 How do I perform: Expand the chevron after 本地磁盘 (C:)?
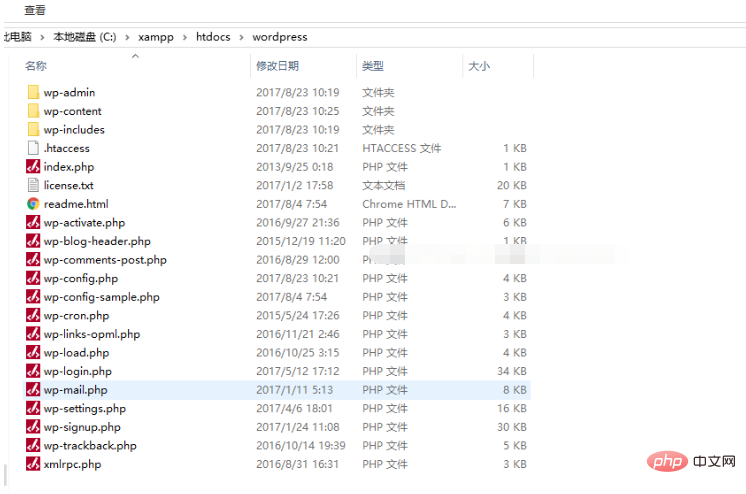coord(126,37)
